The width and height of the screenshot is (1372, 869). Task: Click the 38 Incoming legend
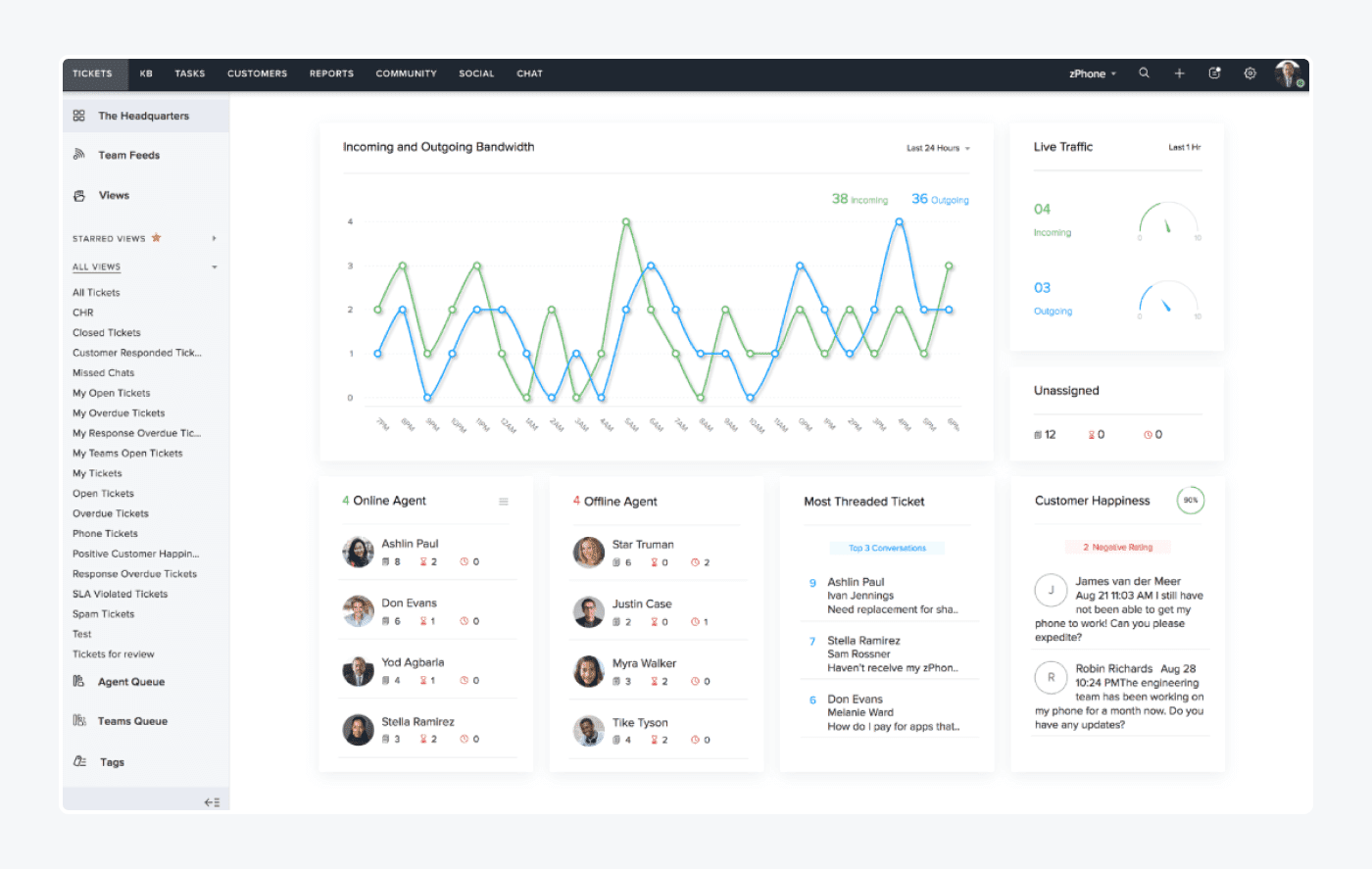[859, 199]
